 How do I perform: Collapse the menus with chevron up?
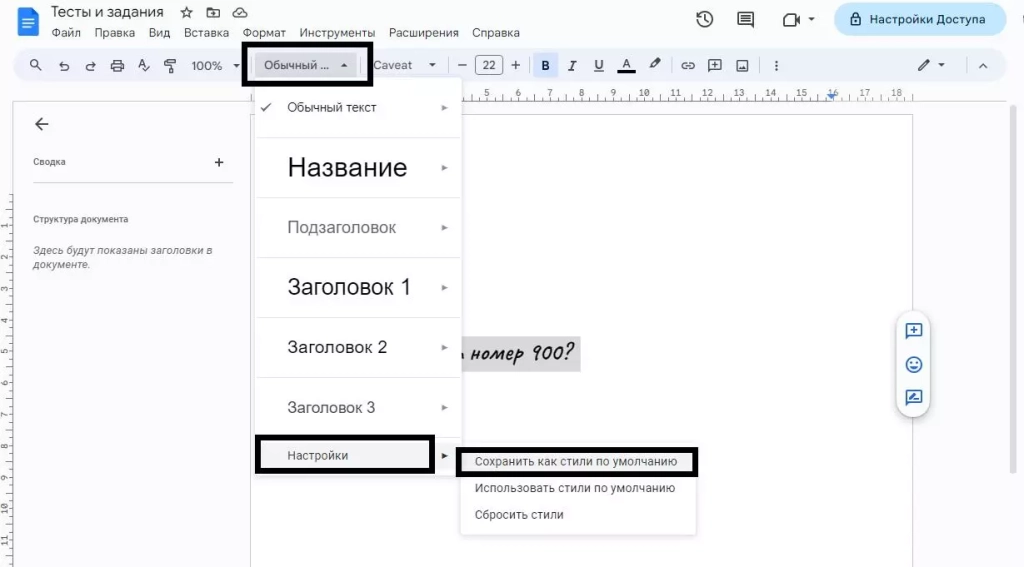(x=983, y=65)
